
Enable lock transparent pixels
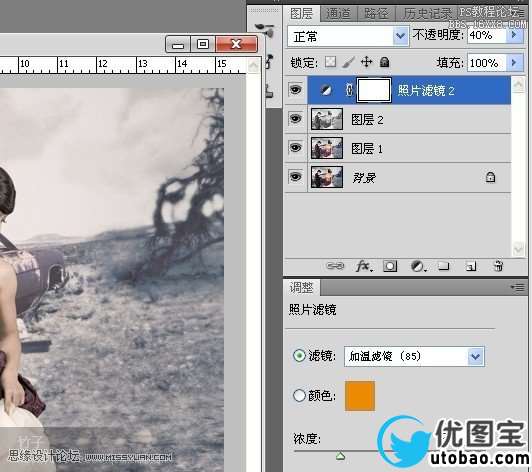330,62
